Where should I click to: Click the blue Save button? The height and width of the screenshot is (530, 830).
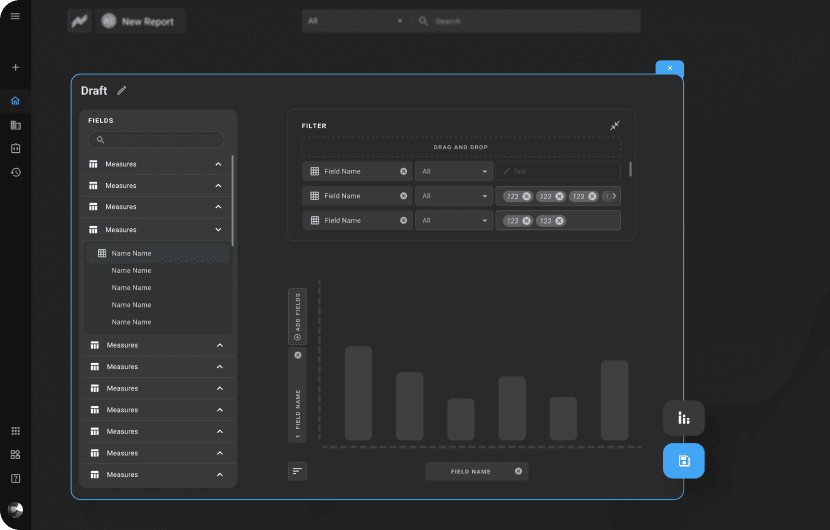click(x=684, y=461)
